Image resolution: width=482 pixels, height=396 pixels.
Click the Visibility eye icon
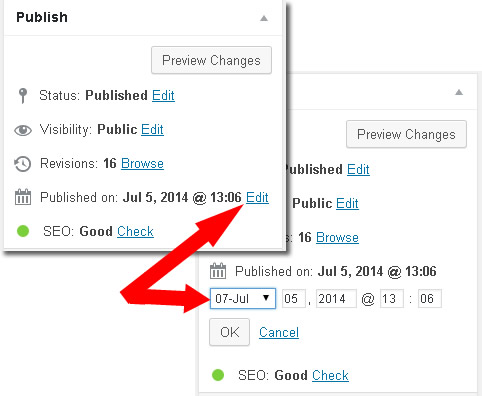(x=23, y=130)
